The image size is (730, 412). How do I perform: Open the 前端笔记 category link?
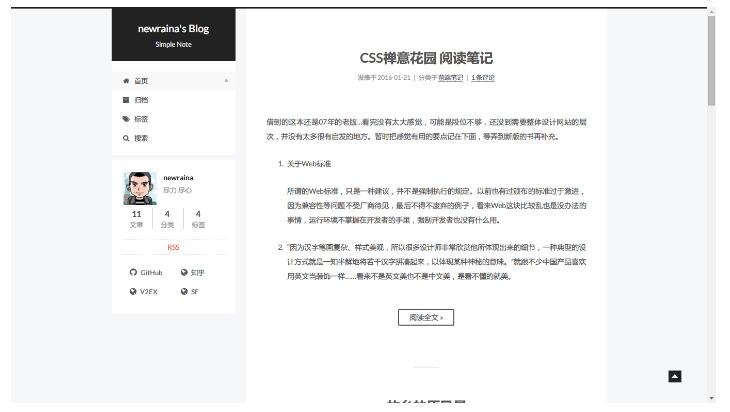(x=451, y=78)
